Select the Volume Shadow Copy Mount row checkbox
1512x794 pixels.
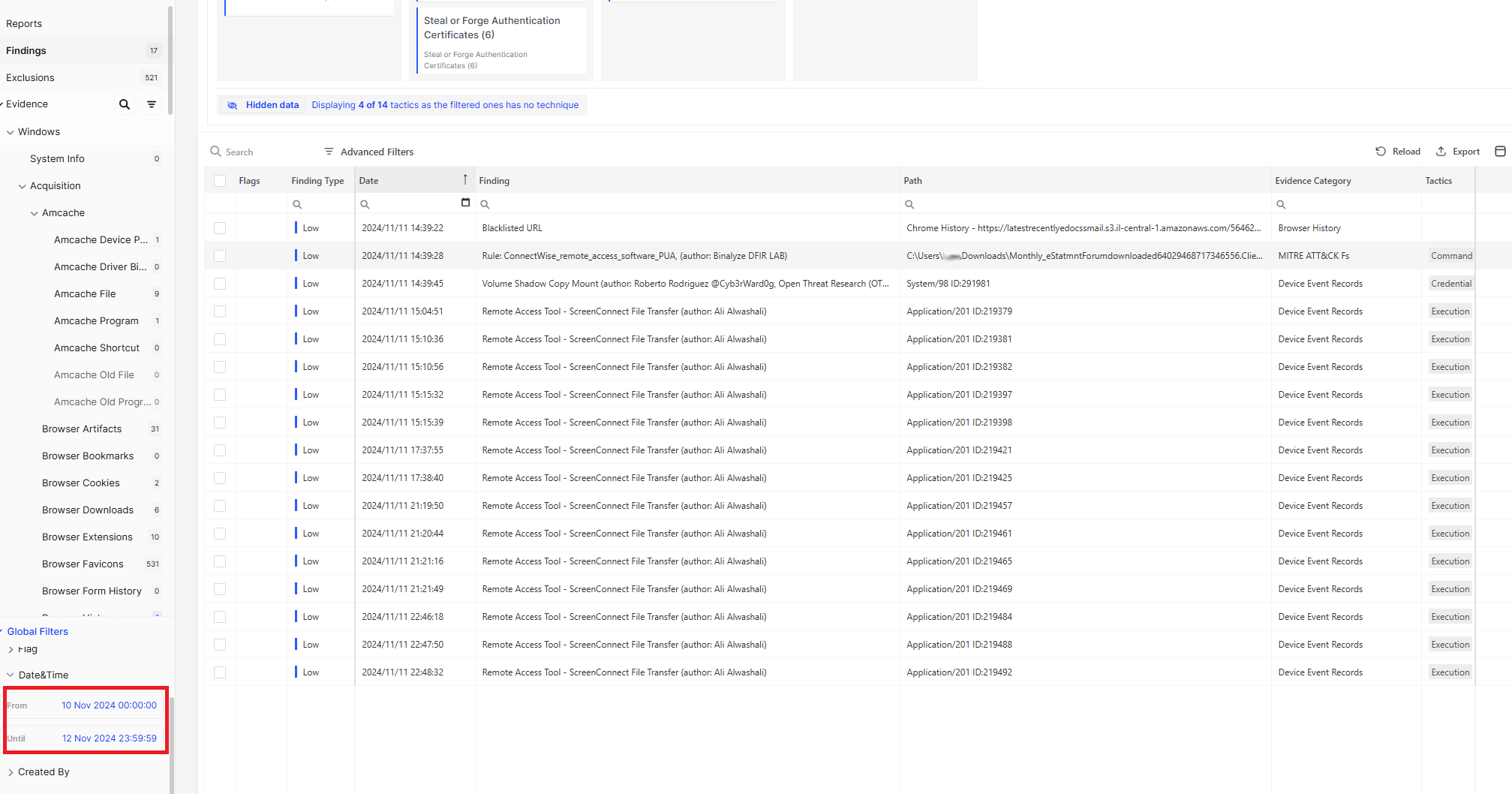220,284
